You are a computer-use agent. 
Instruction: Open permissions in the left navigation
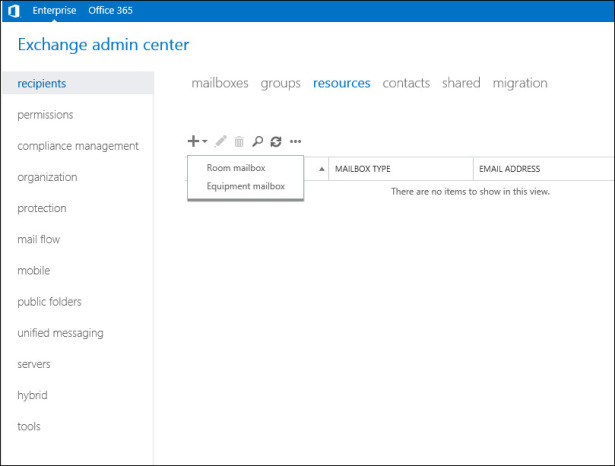[x=45, y=115]
